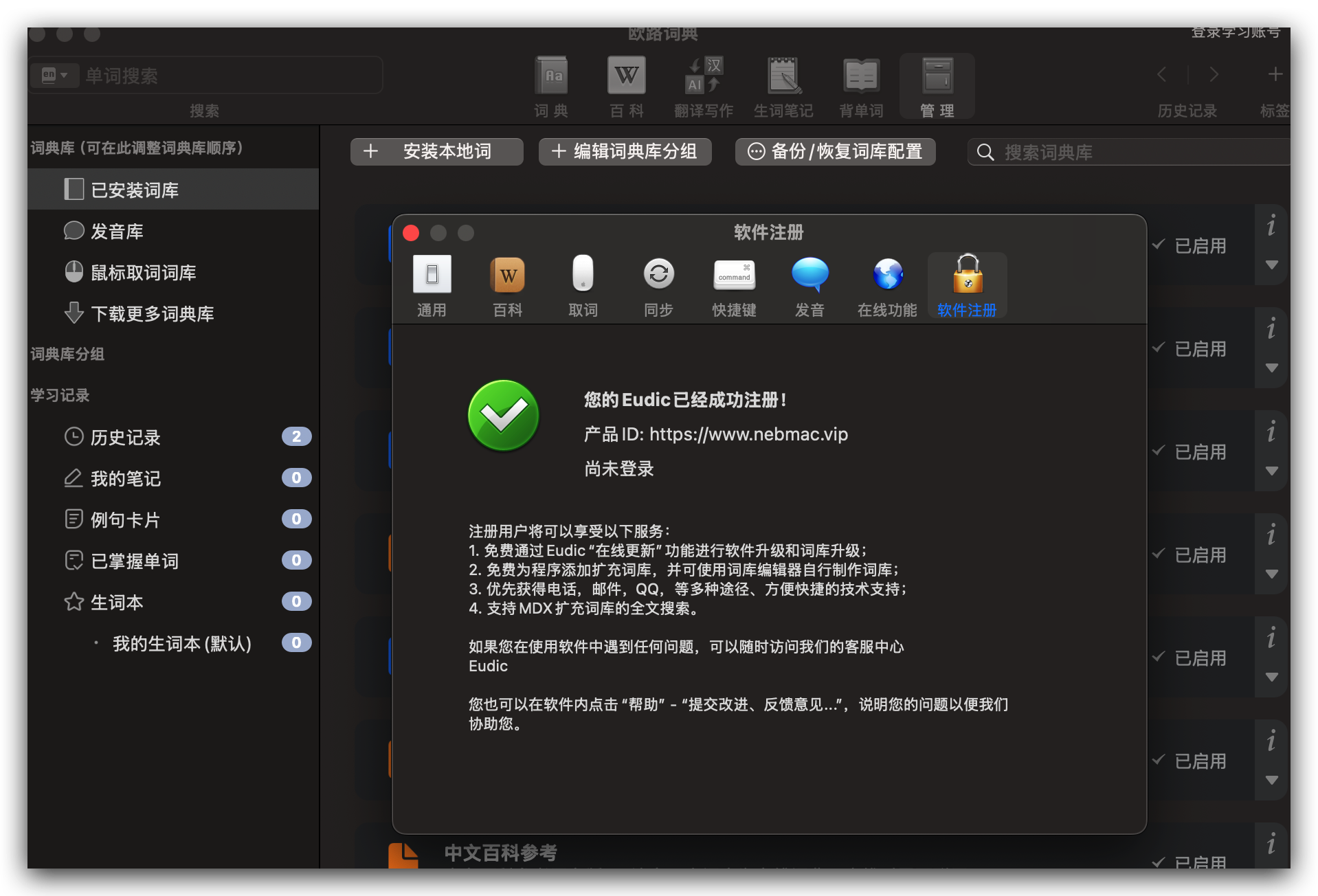Expand the fourth dictionary's dropdown arrow
The width and height of the screenshot is (1318, 896).
point(1271,574)
